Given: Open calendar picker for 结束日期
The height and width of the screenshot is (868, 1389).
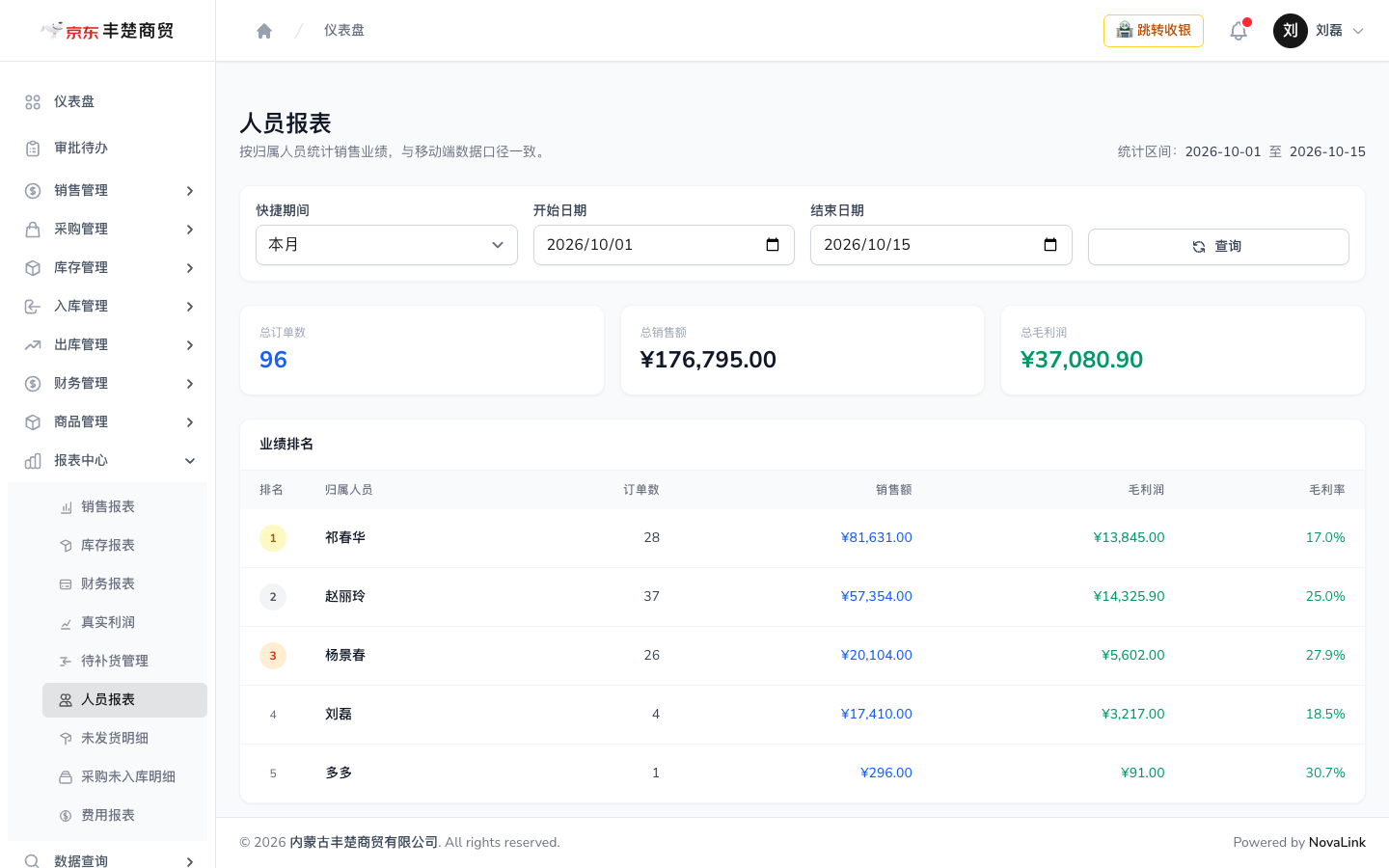Looking at the screenshot, I should coord(1050,245).
